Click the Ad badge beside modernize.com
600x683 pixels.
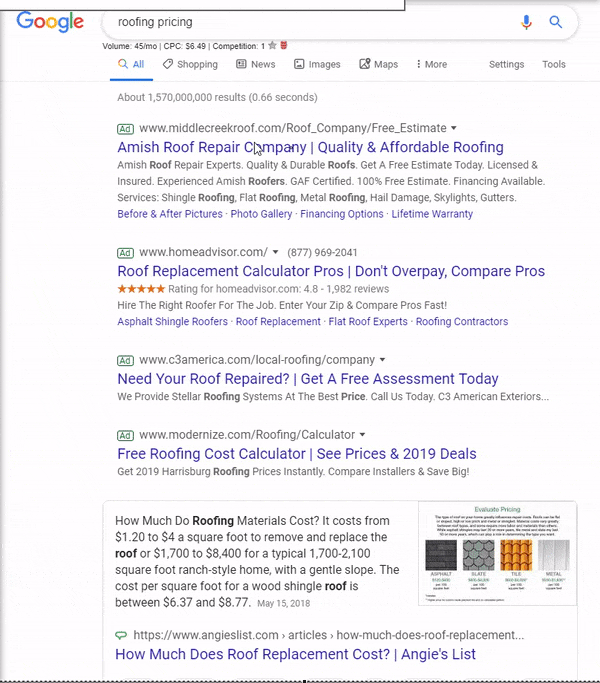(125, 436)
